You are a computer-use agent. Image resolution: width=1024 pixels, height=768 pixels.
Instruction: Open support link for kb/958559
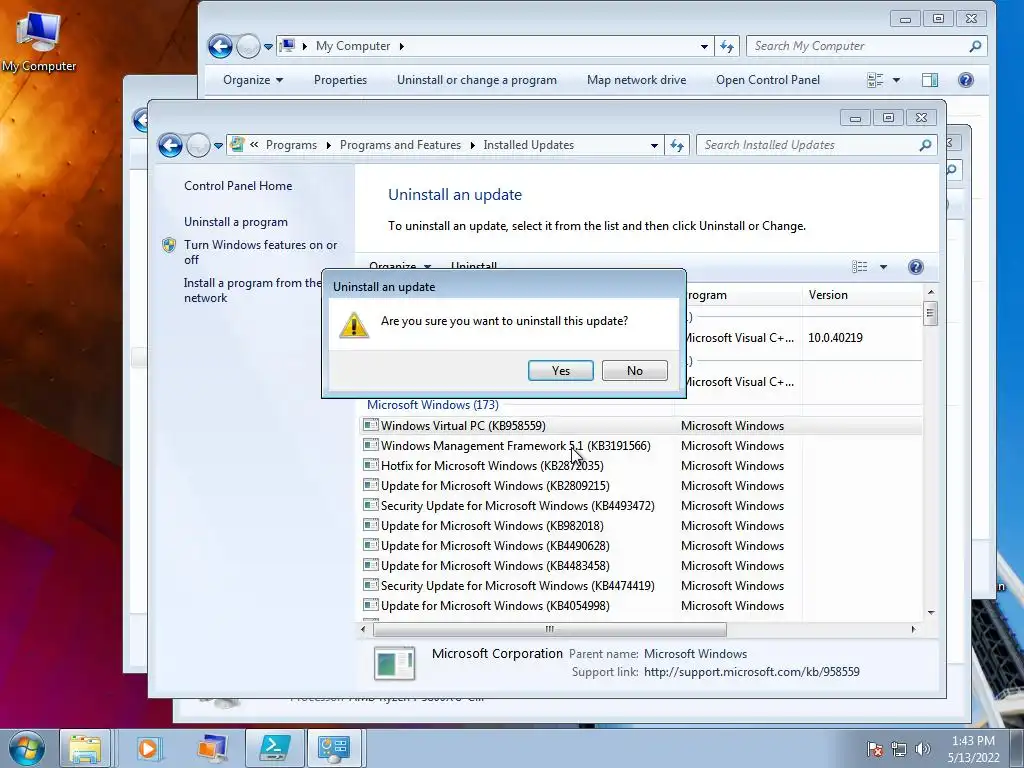click(752, 672)
